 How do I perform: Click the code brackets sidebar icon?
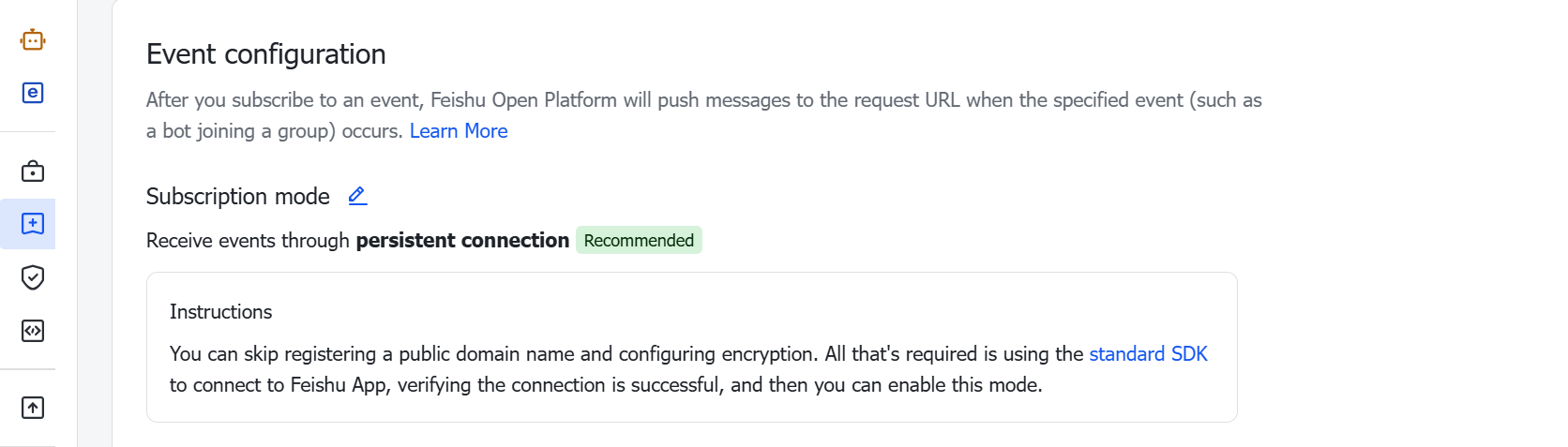click(33, 331)
